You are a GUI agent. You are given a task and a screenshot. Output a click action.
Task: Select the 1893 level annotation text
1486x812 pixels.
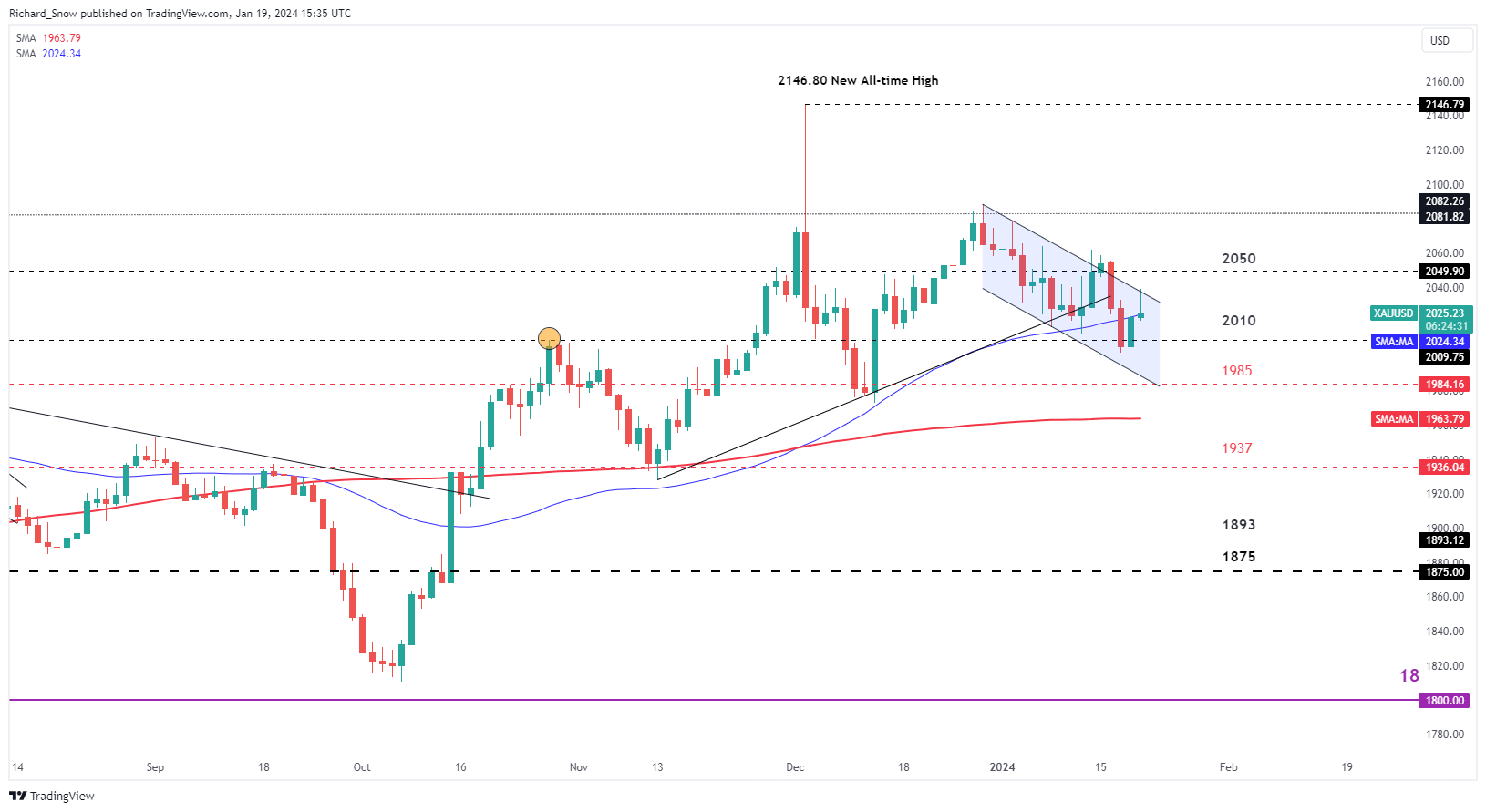(1238, 525)
